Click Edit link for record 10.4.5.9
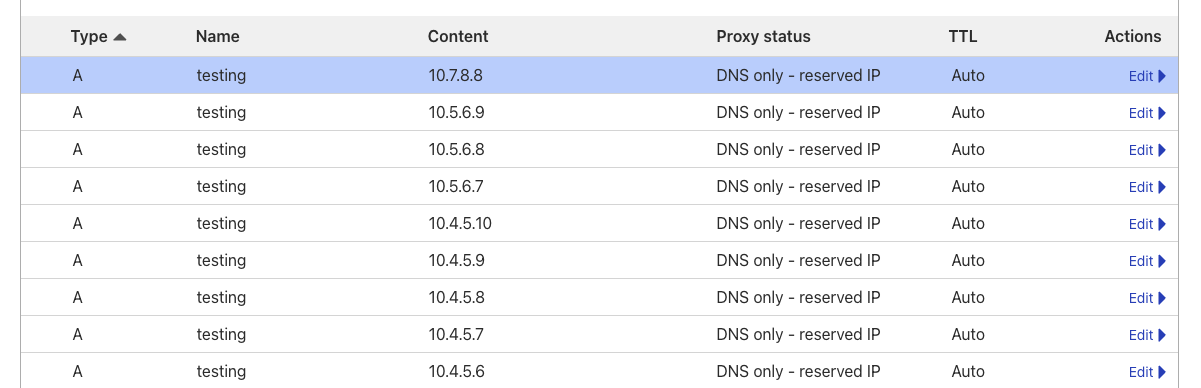This screenshot has height=388, width=1201. click(x=1141, y=261)
